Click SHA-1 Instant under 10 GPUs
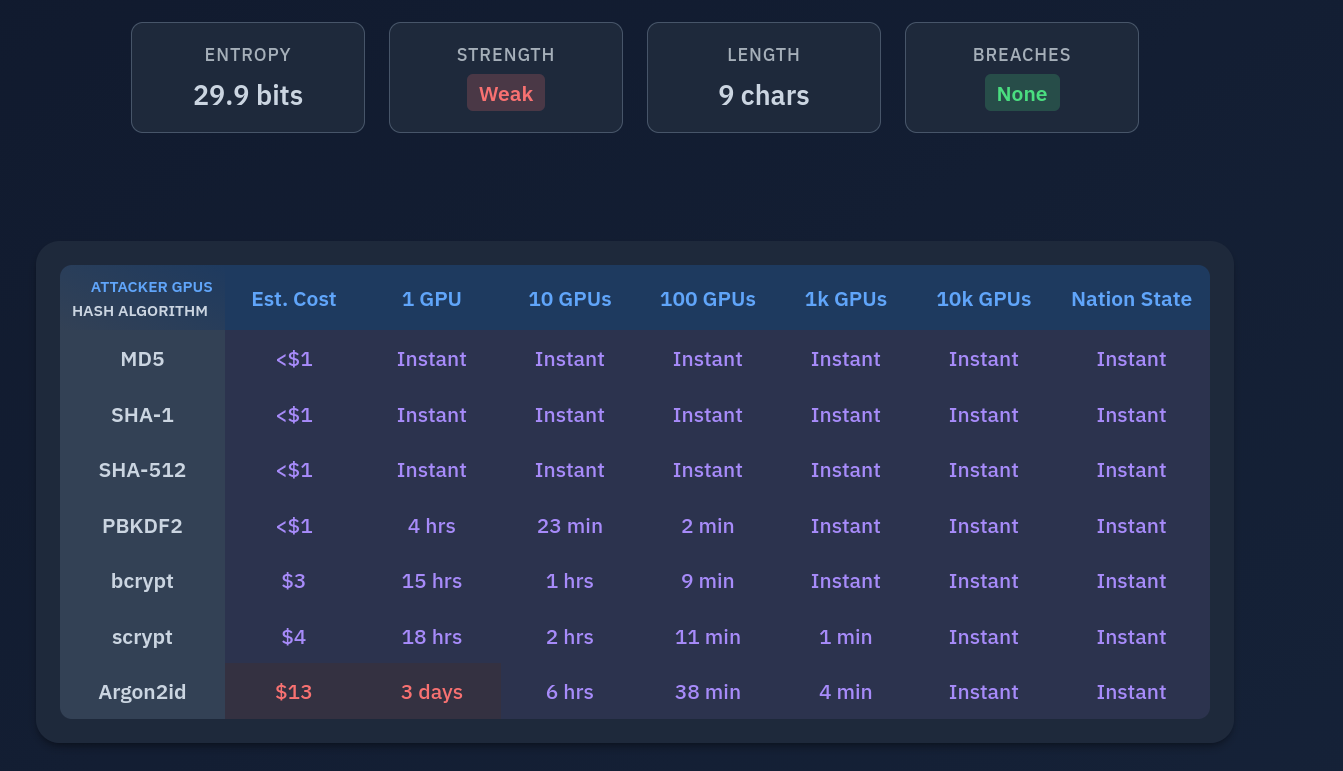Viewport: 1343px width, 771px height. point(570,415)
